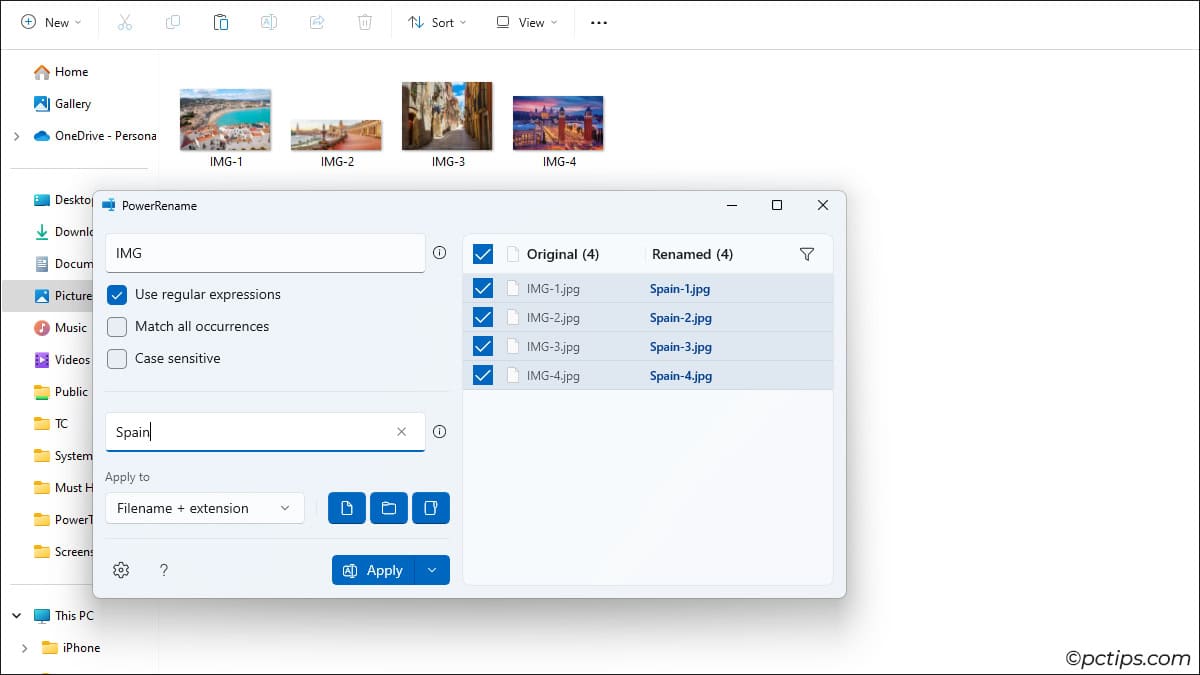Click the Apply button to rename files
This screenshot has height=675, width=1200.
pyautogui.click(x=373, y=570)
